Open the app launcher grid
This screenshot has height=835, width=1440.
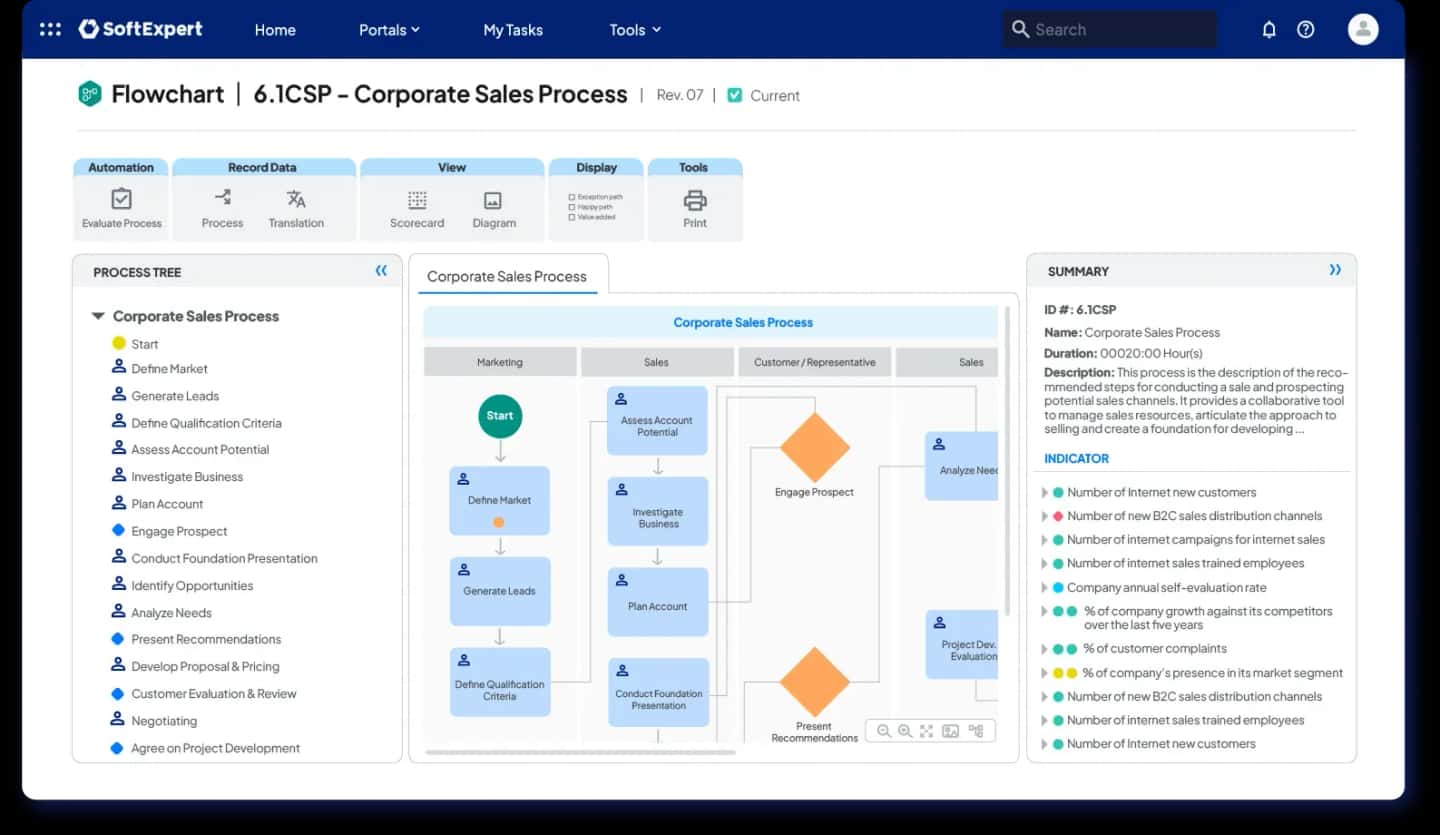pos(50,29)
